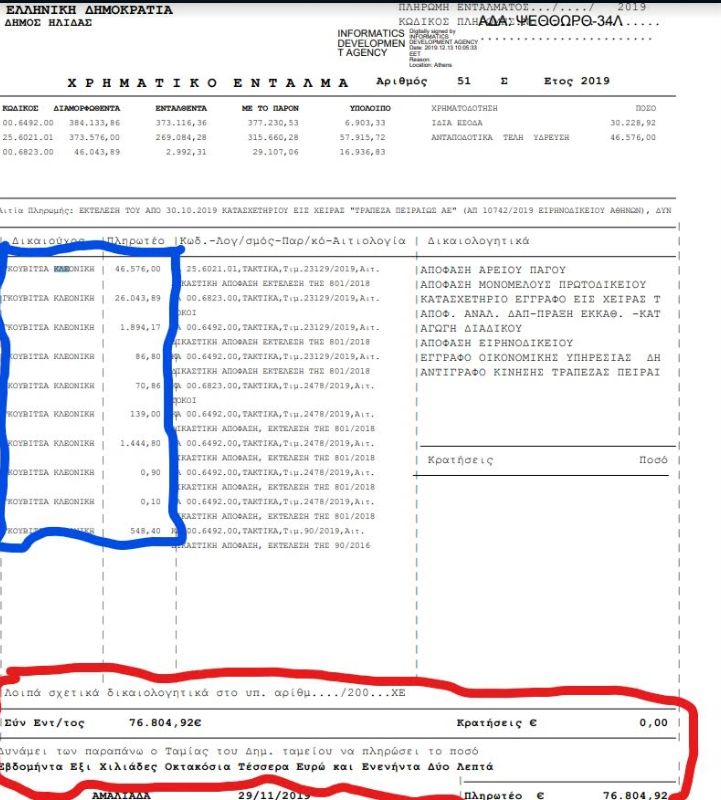The width and height of the screenshot is (721, 800).
Task: Click the ΧΡΗΜΑΤΙΚΟ ΕΝΤΑΛΜΑ document title
Action: [196, 82]
